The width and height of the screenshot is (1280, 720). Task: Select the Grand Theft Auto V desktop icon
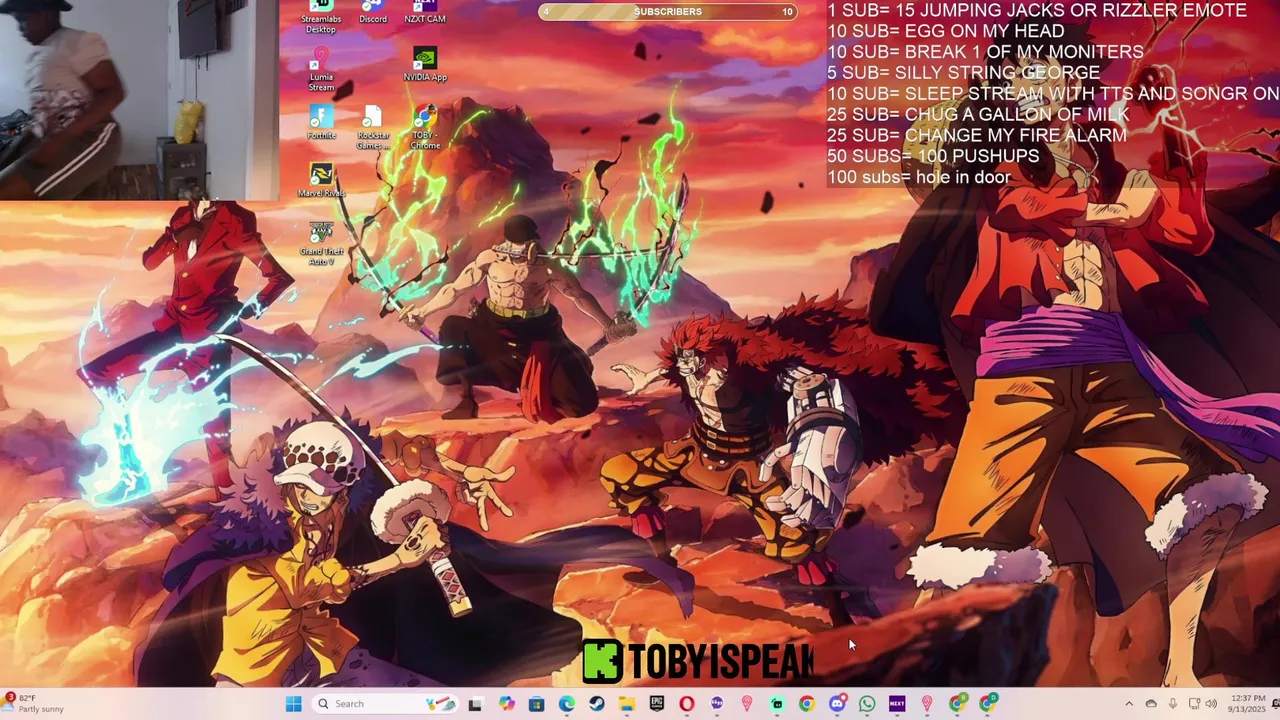point(321,243)
